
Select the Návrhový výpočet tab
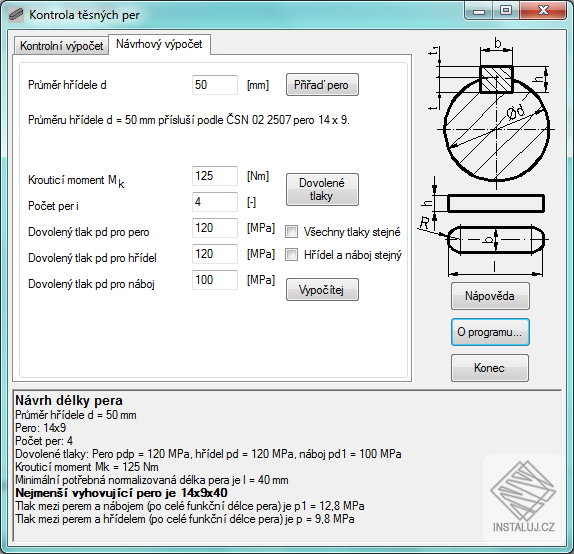coord(159,44)
